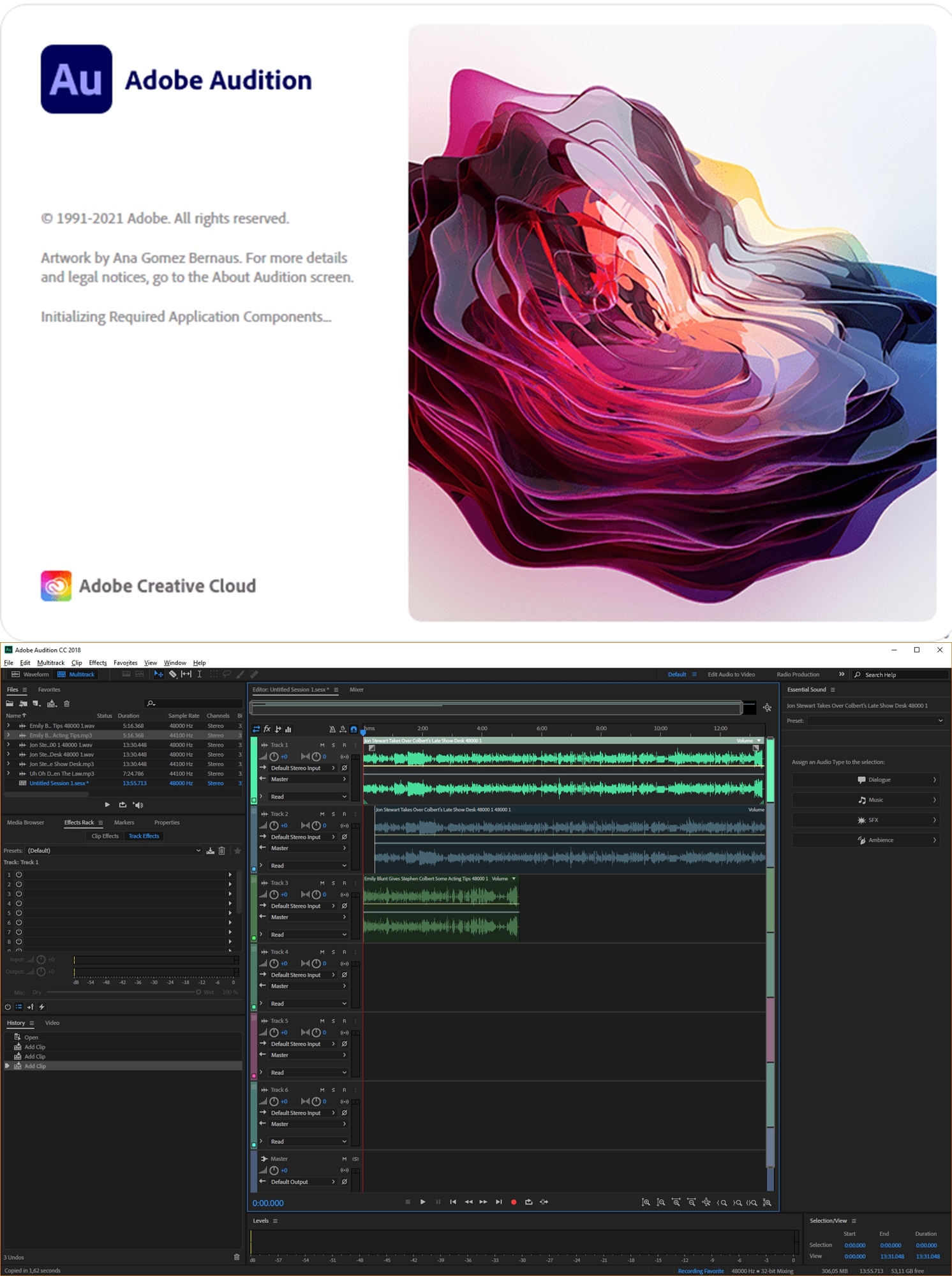952x1276 pixels.
Task: Click the fx button in the editor toolbar
Action: (x=267, y=729)
